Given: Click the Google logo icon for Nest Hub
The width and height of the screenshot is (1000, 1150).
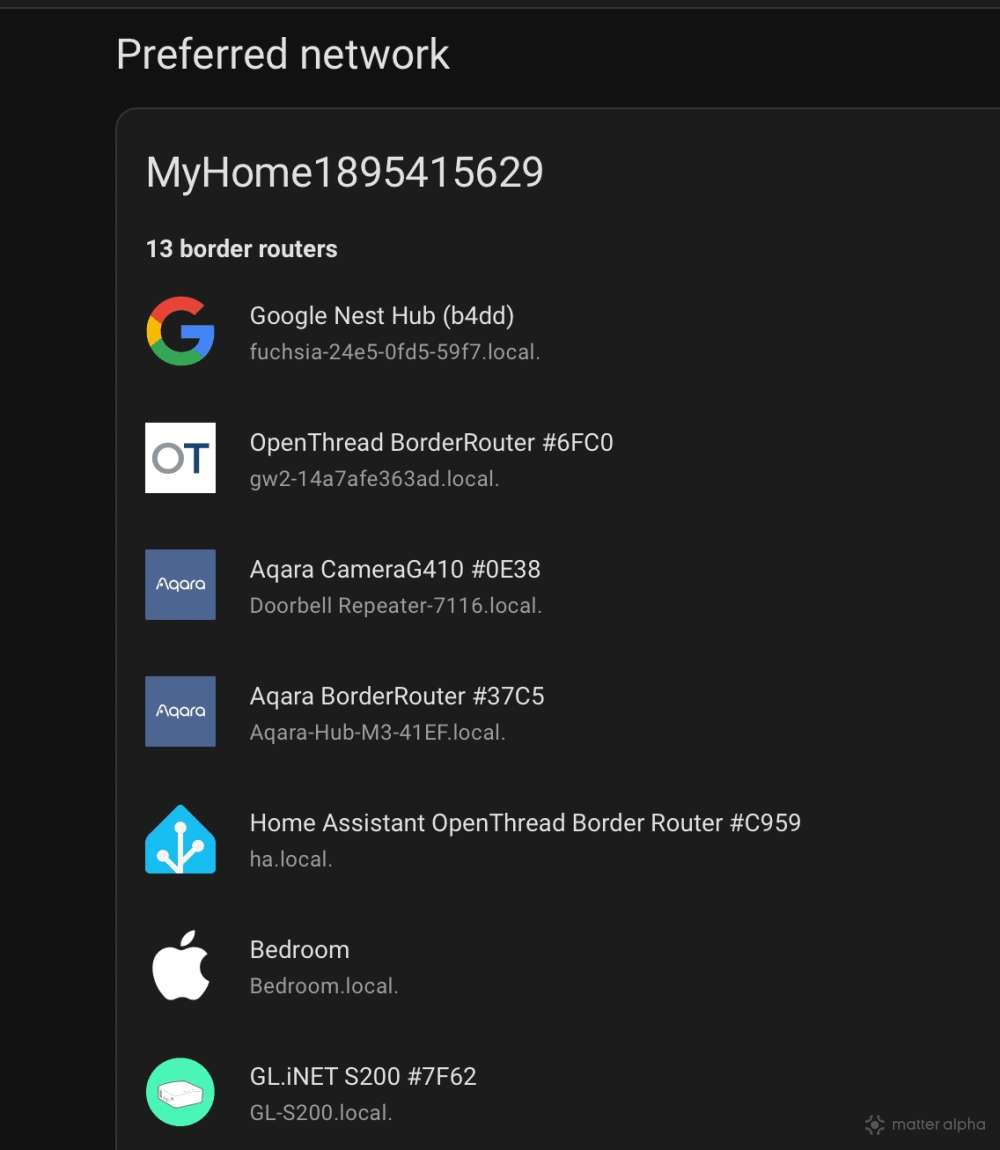Looking at the screenshot, I should (180, 331).
